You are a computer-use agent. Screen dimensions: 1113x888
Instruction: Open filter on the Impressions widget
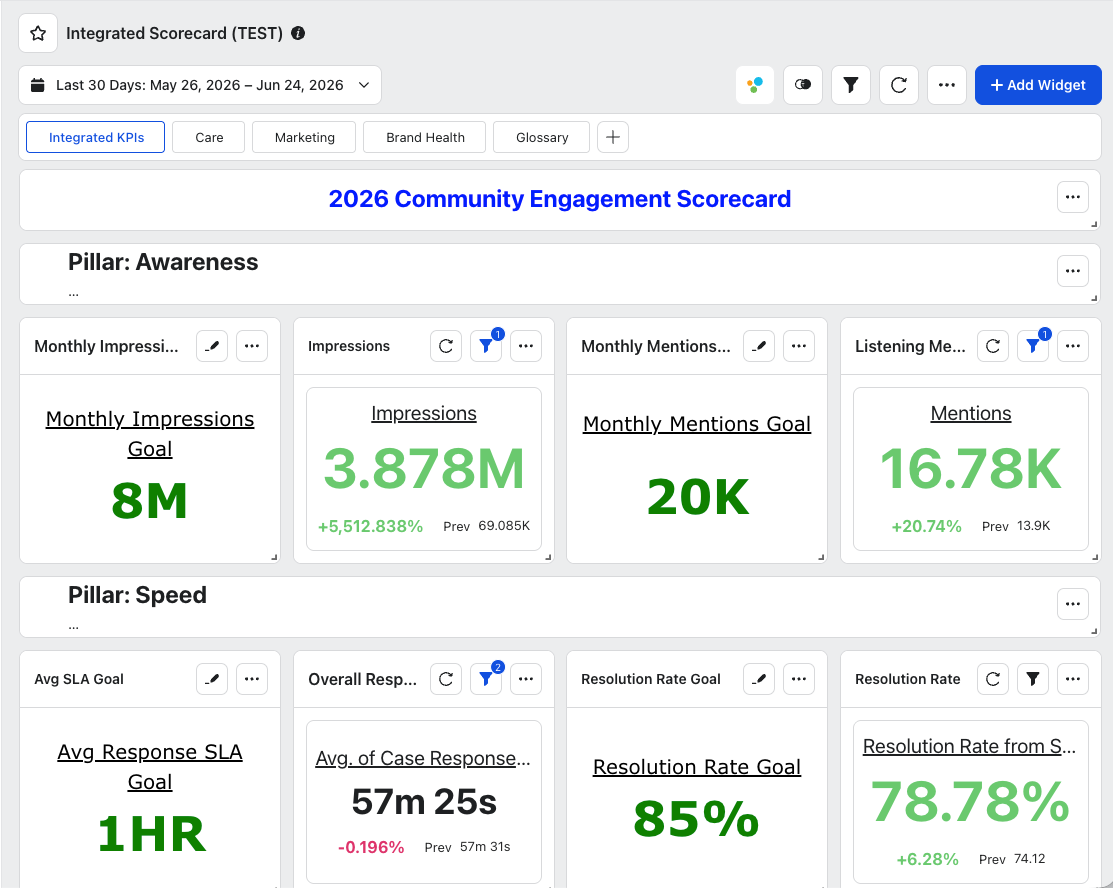486,346
